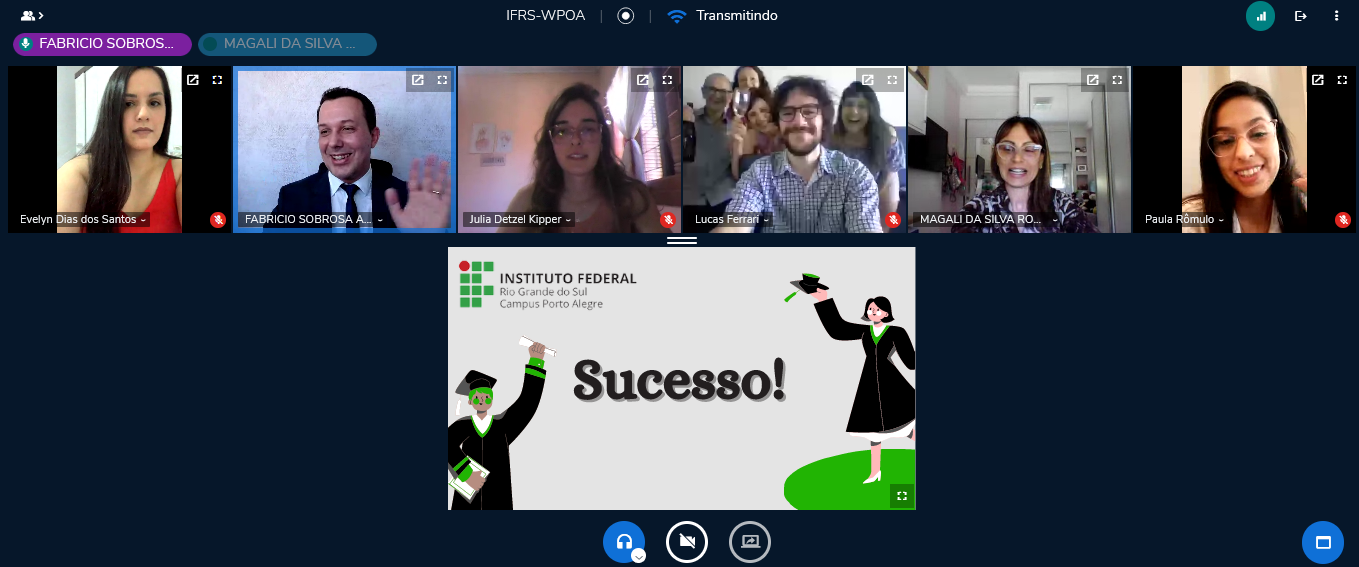Pop out Paula Rômulo's video

pos(1318,80)
